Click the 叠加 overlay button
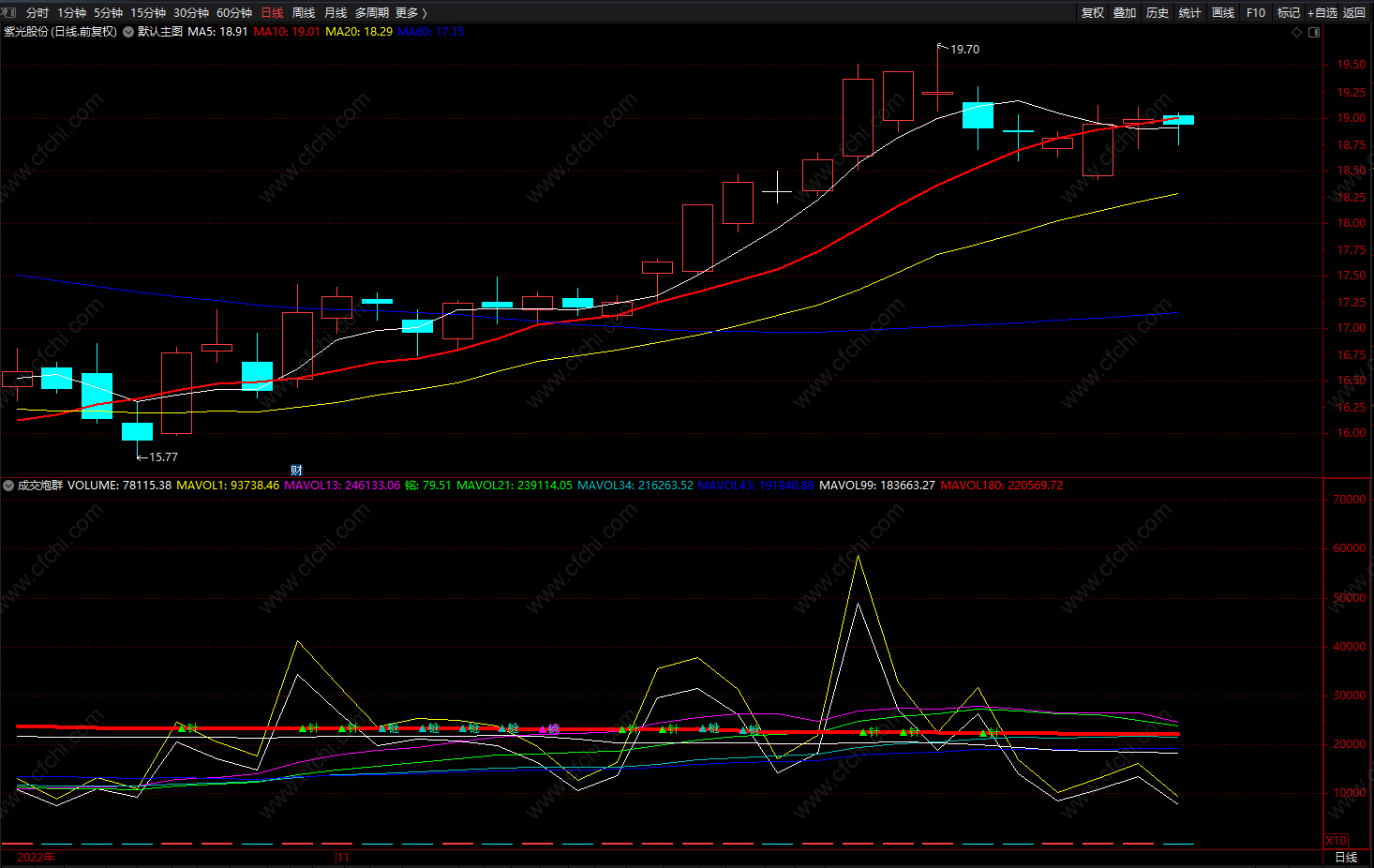This screenshot has height=868, width=1374. [1125, 13]
